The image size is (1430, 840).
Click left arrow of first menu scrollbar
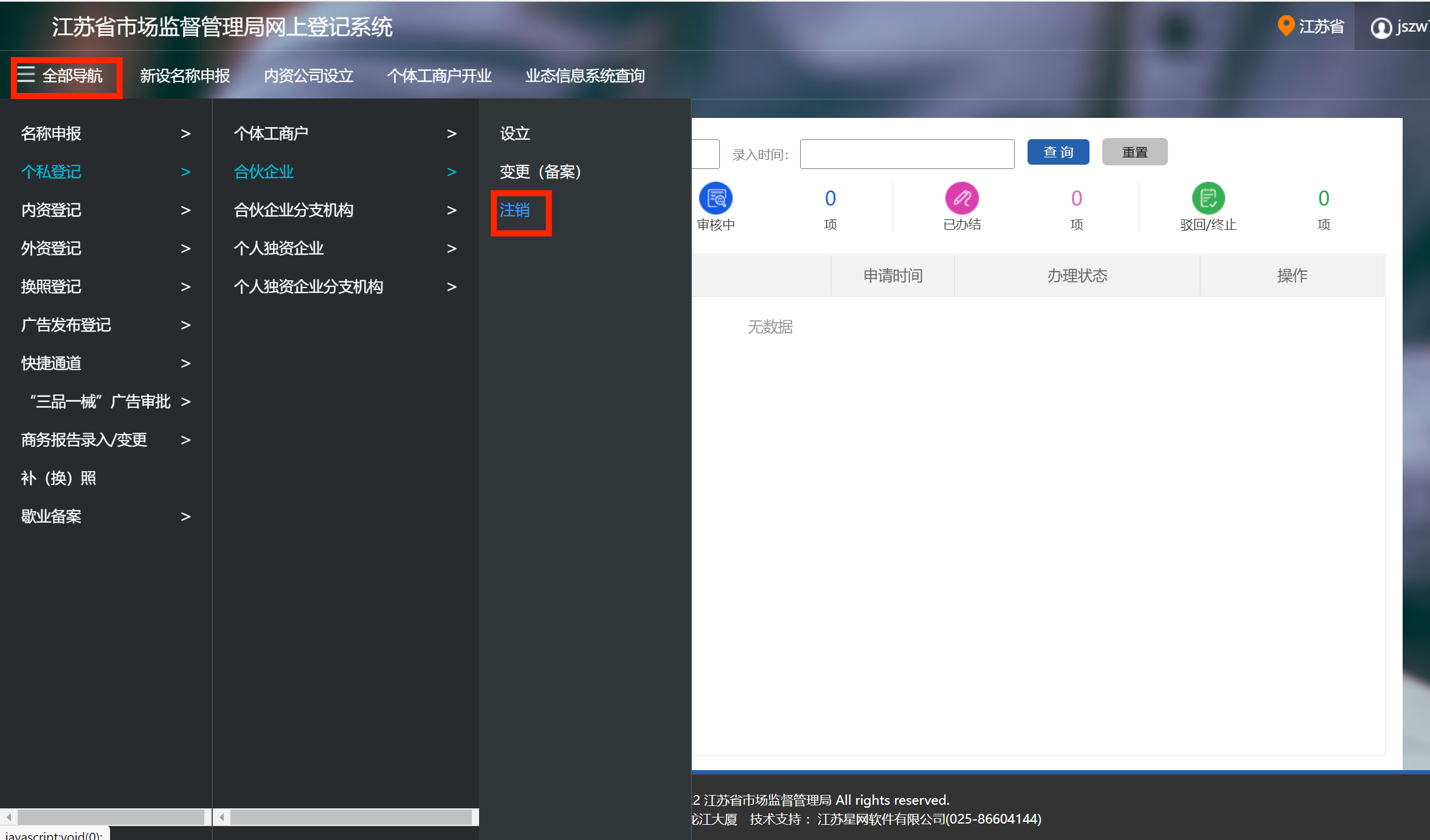[x=9, y=817]
